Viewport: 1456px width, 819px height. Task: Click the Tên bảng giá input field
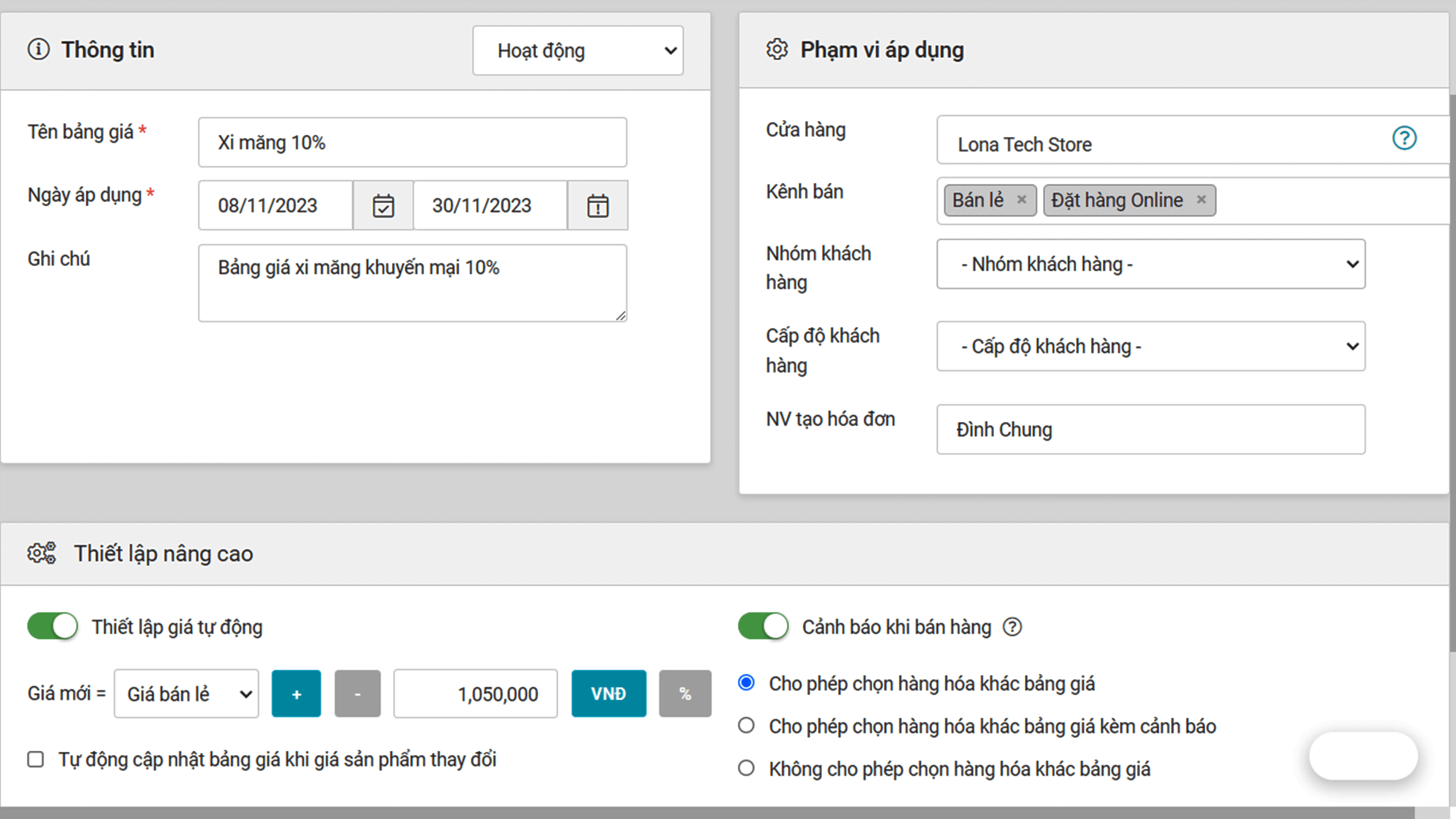(x=412, y=142)
